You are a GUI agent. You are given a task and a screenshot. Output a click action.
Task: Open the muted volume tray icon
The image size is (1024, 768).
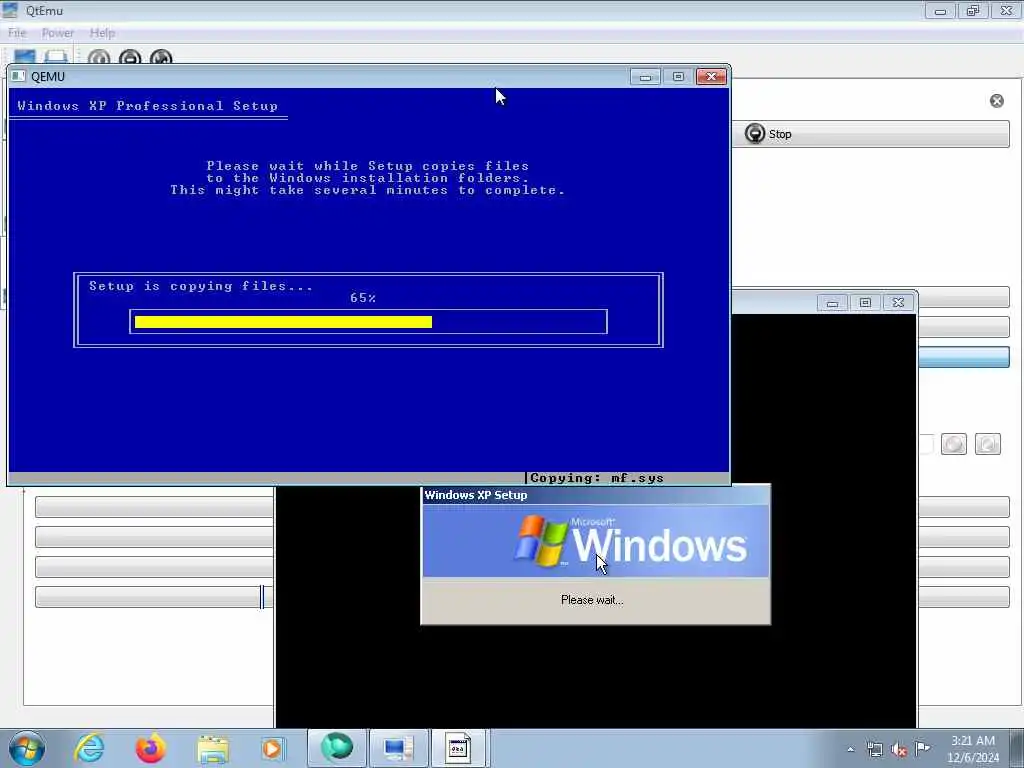pos(899,749)
